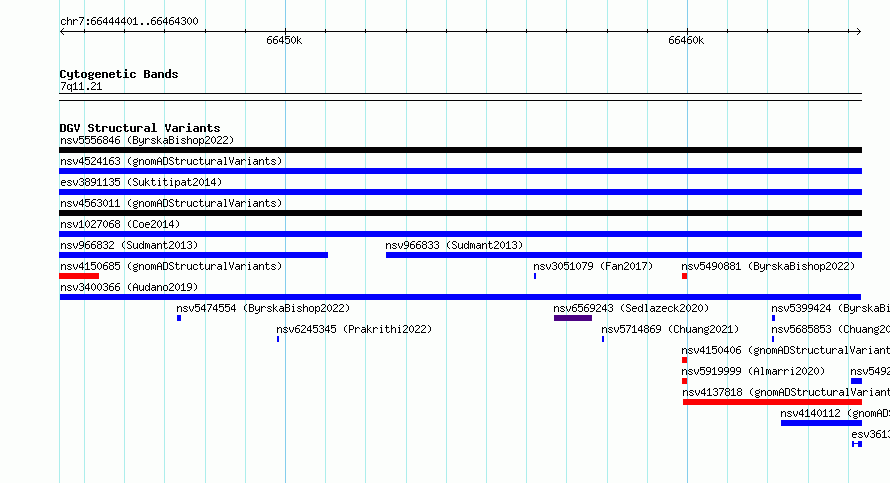This screenshot has height=483, width=890.
Task: Click the black nsv4563011 variant bar
Action: [460, 213]
